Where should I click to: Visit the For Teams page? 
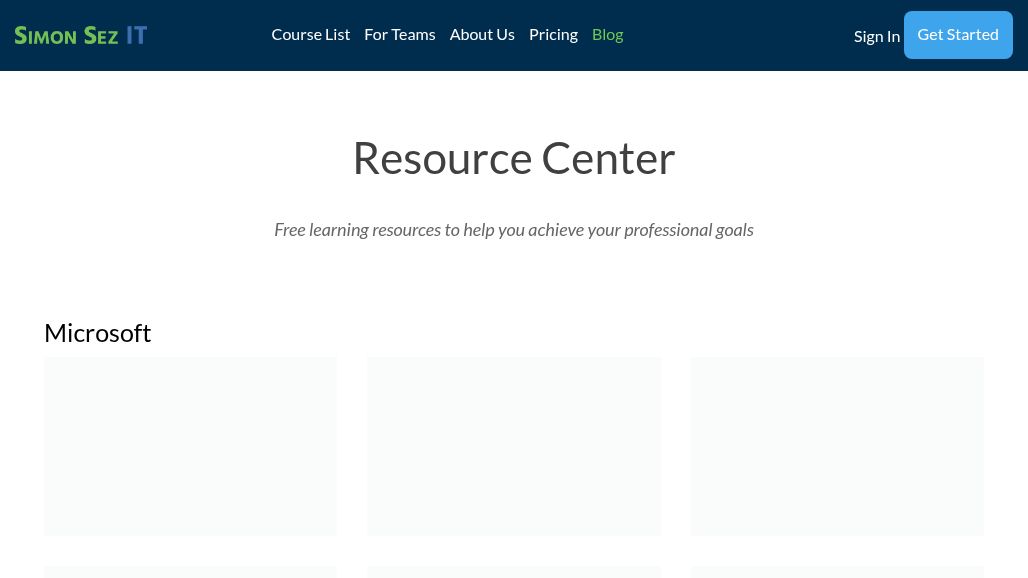click(399, 33)
